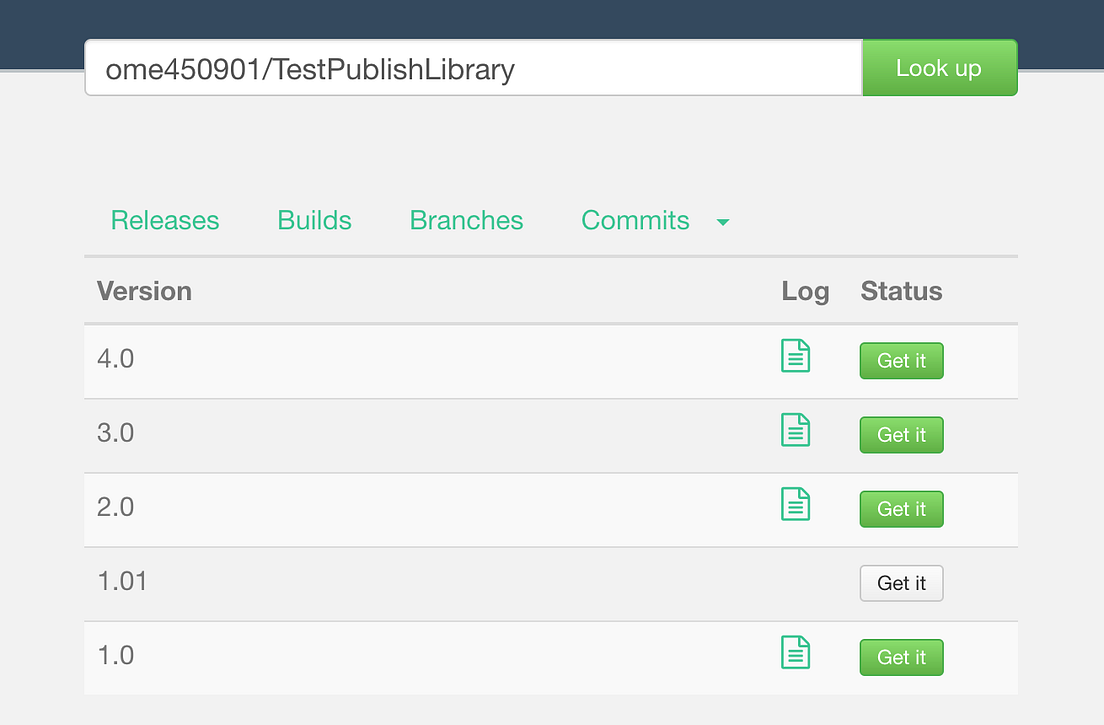Select the repository name input field
The image size is (1104, 725).
click(470, 68)
